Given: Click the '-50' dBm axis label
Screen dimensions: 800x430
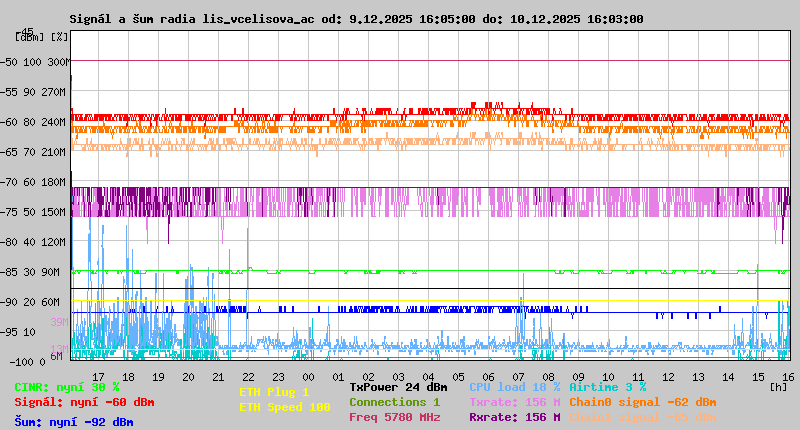Looking at the screenshot, I should (9, 62).
